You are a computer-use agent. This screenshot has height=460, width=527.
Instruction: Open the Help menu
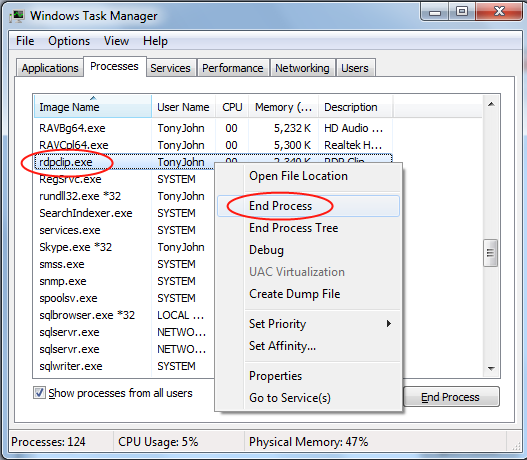pos(155,41)
